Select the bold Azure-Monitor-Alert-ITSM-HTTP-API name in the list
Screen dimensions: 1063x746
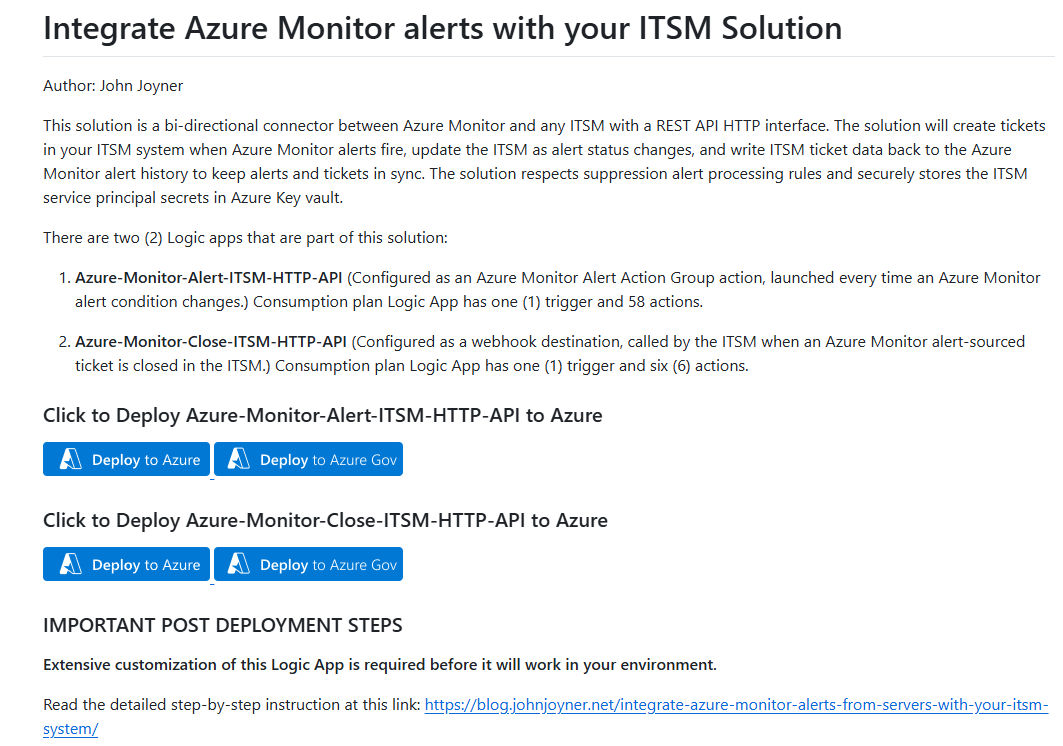click(208, 278)
